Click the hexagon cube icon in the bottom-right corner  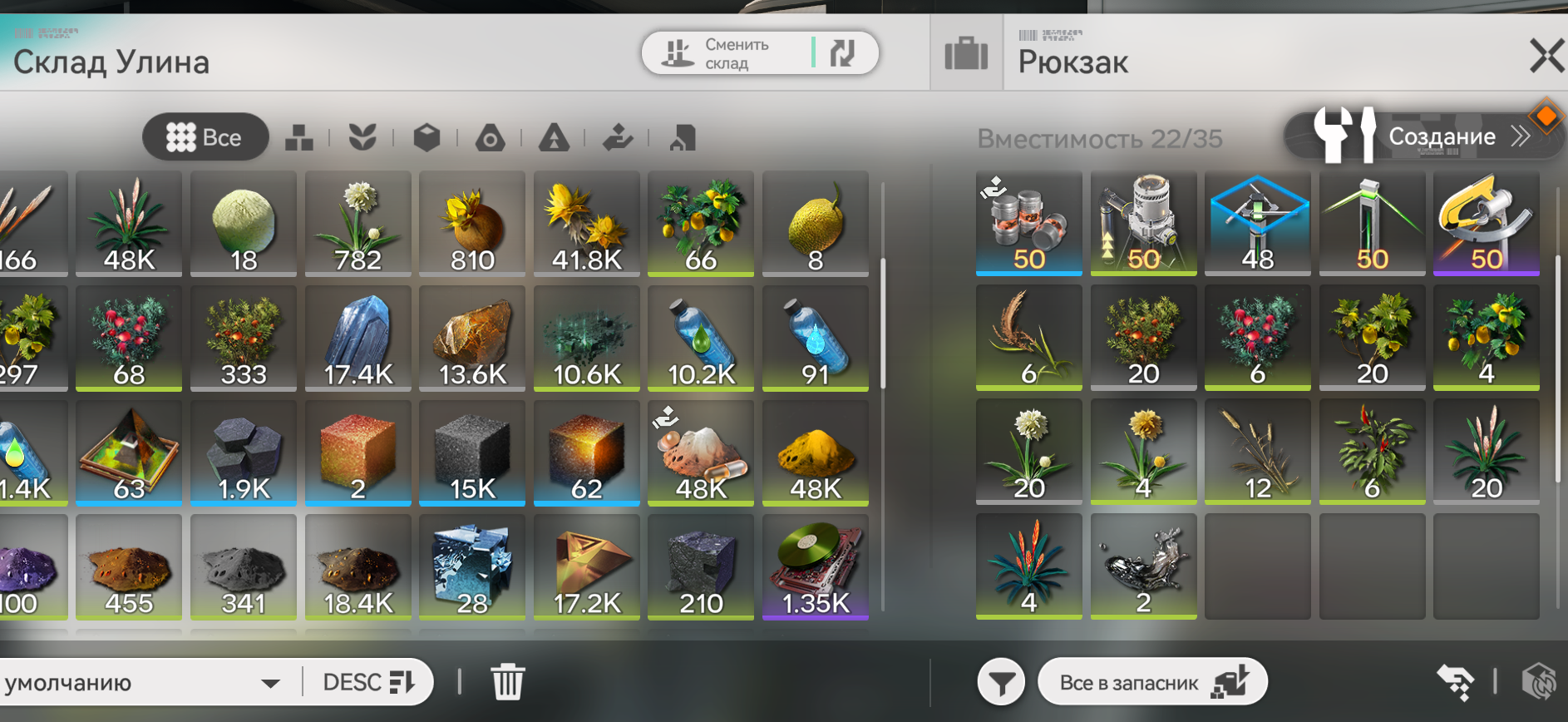(1538, 682)
